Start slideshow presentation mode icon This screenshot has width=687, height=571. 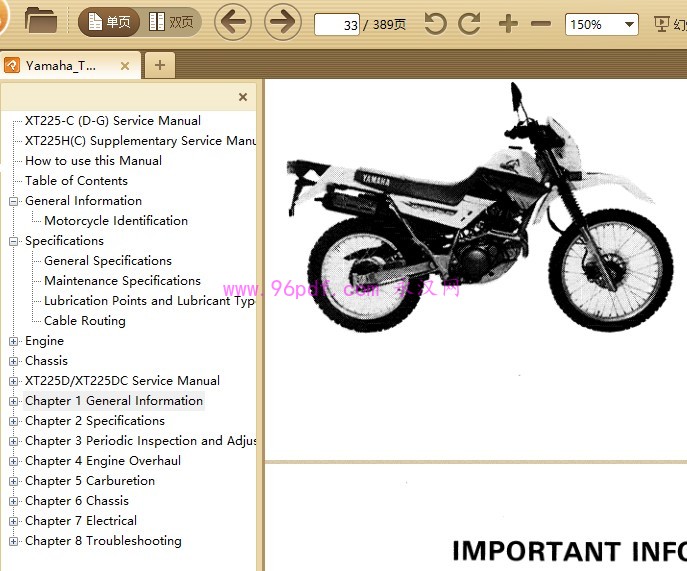point(661,24)
